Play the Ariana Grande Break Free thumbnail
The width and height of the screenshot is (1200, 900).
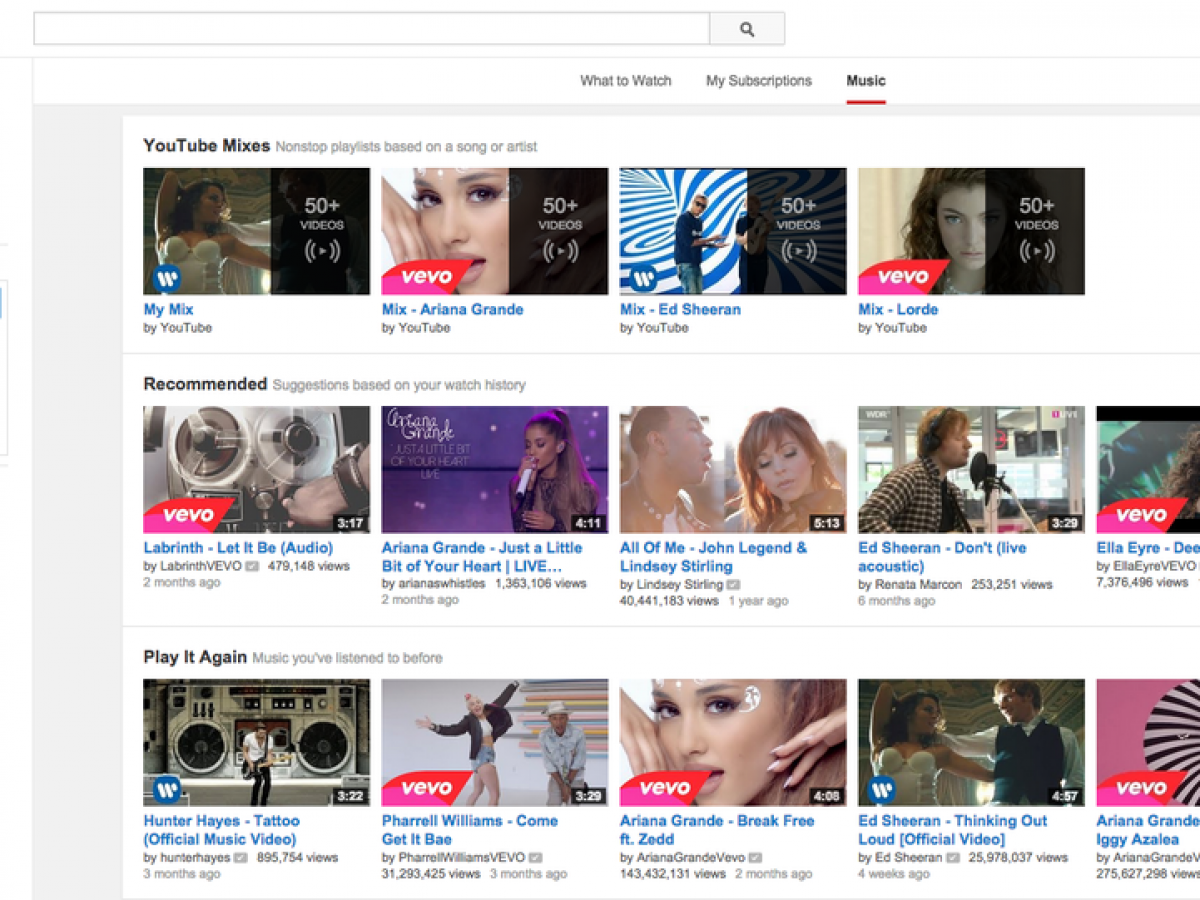tap(733, 742)
